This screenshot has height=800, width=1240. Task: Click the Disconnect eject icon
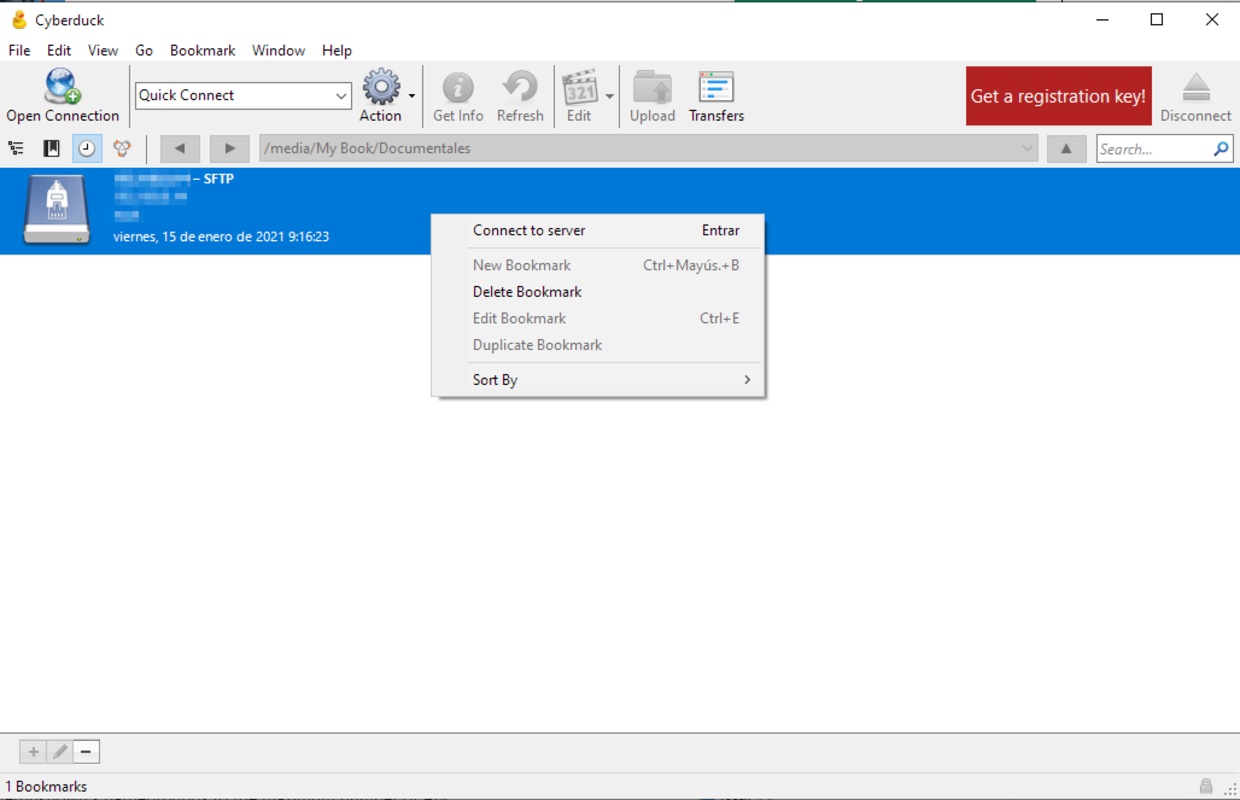1196,88
